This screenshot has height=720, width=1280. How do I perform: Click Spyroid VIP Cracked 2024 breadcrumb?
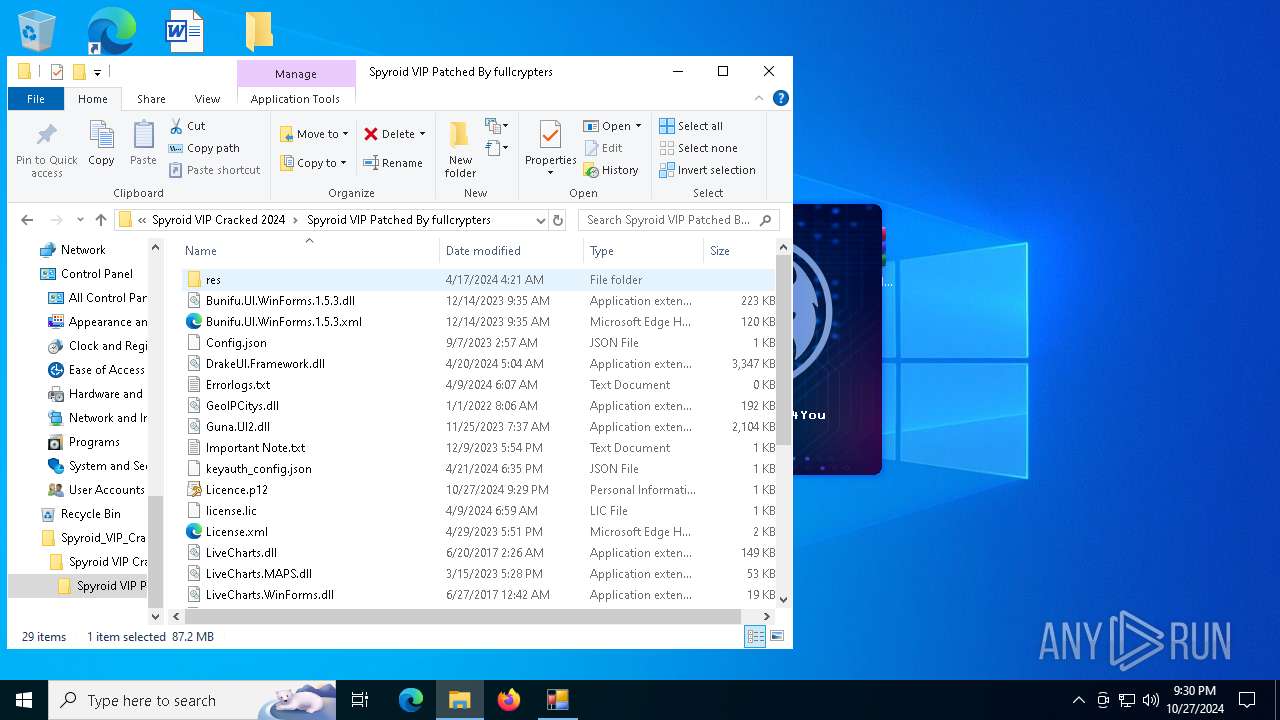click(219, 220)
